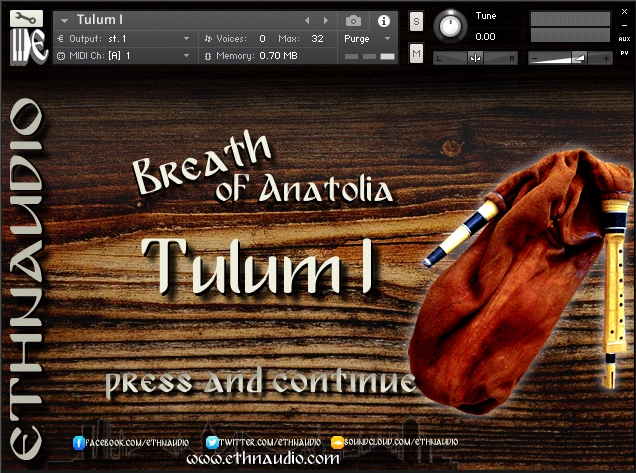Click the Voices note icon
The image size is (636, 473).
[x=208, y=39]
